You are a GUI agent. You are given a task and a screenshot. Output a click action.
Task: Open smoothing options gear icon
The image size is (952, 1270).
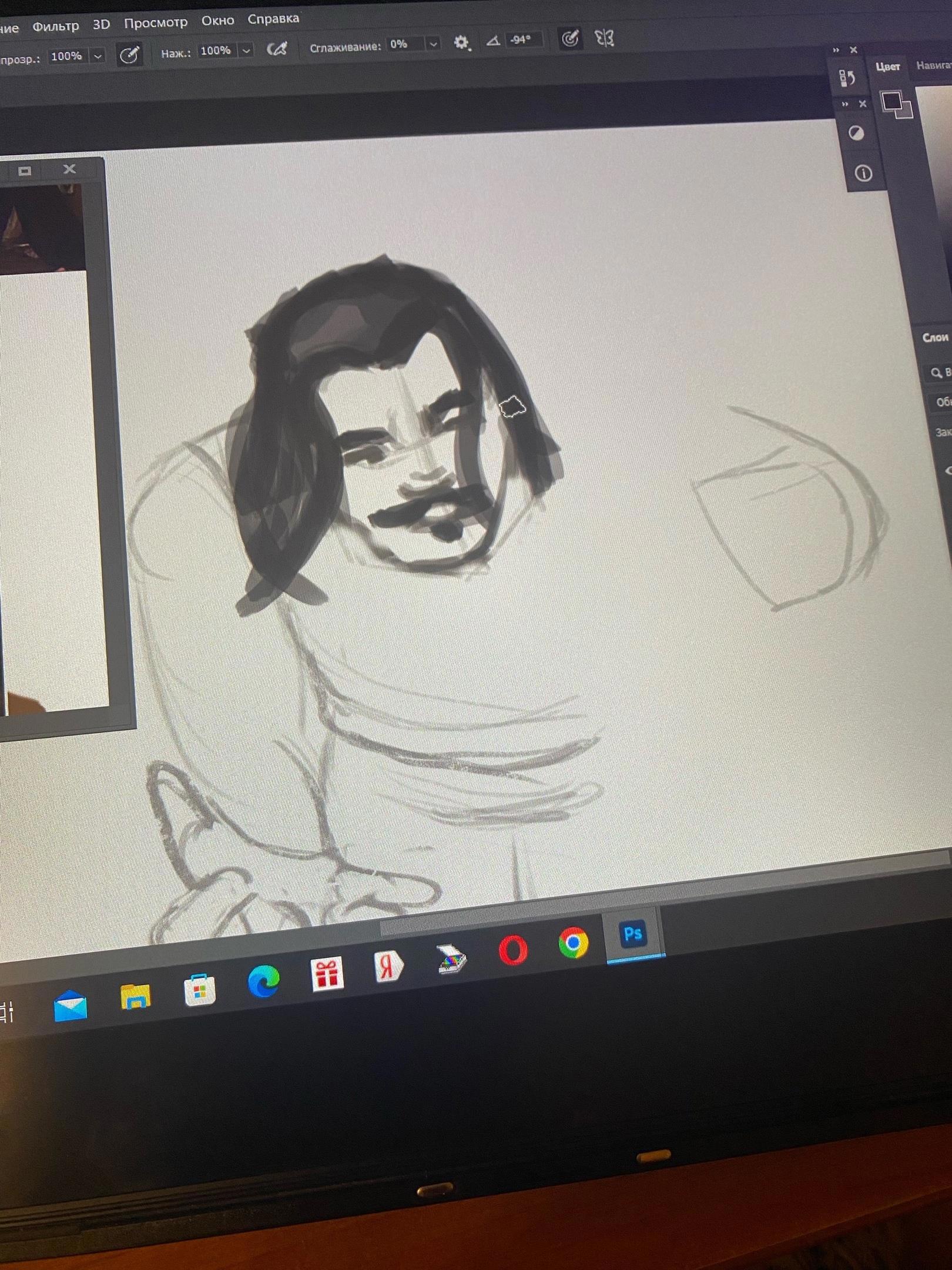tap(461, 42)
